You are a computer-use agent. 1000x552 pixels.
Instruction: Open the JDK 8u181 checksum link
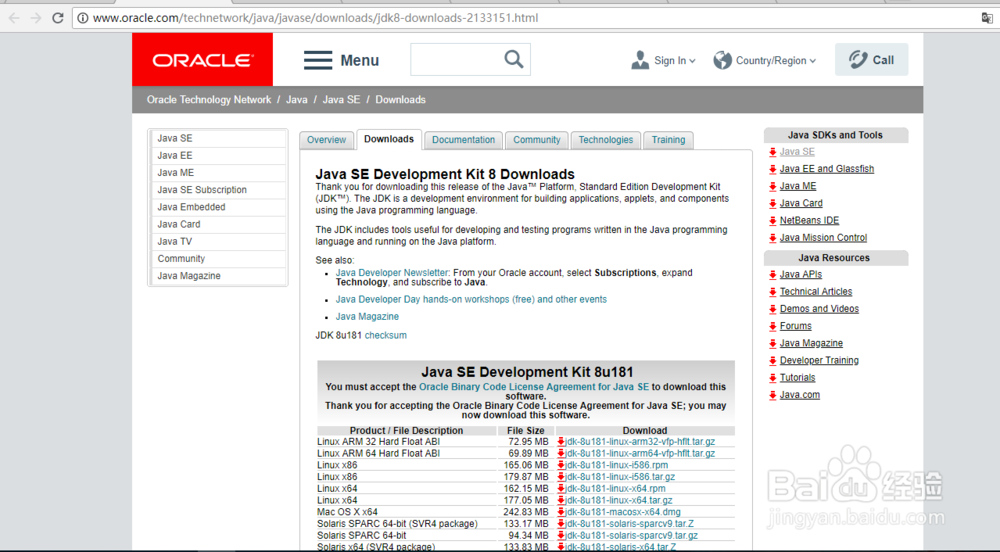pyautogui.click(x=385, y=335)
